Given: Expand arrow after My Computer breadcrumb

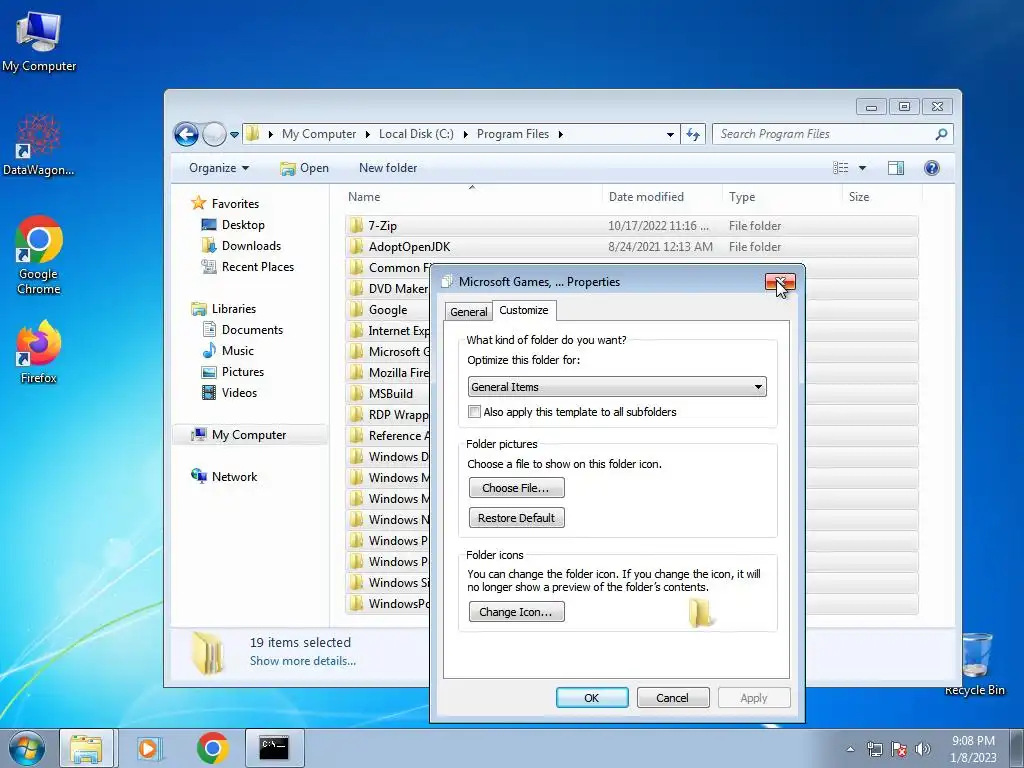Looking at the screenshot, I should click(367, 134).
